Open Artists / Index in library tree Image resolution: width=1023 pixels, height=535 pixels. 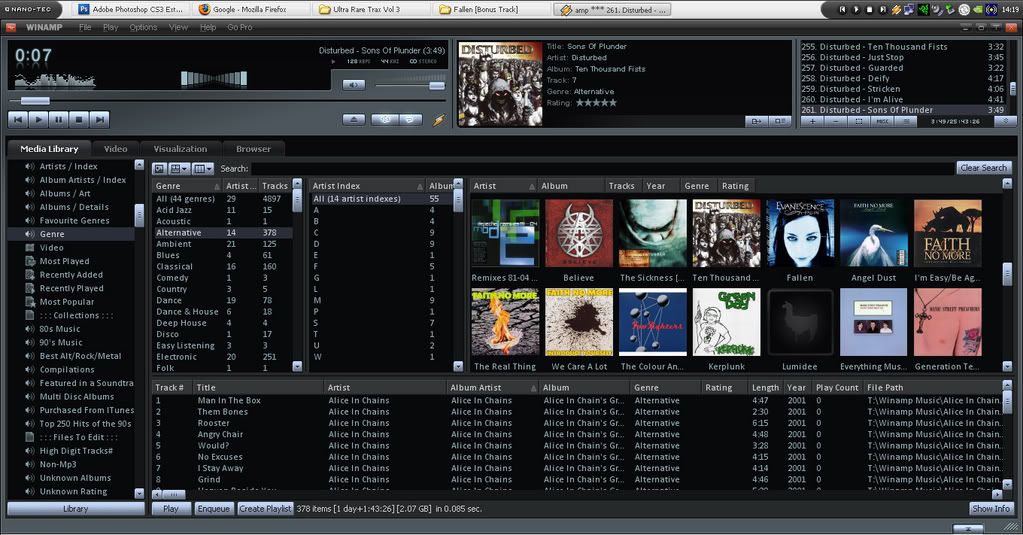click(69, 166)
